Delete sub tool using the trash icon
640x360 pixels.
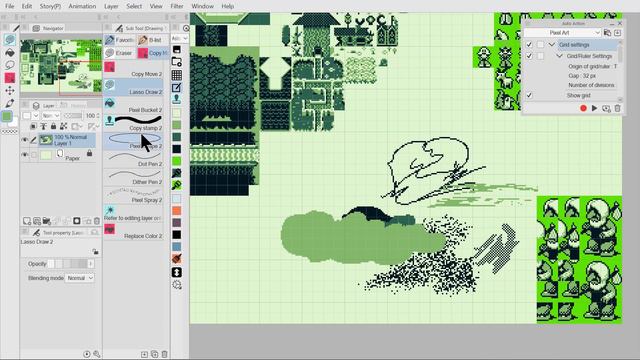[164, 354]
